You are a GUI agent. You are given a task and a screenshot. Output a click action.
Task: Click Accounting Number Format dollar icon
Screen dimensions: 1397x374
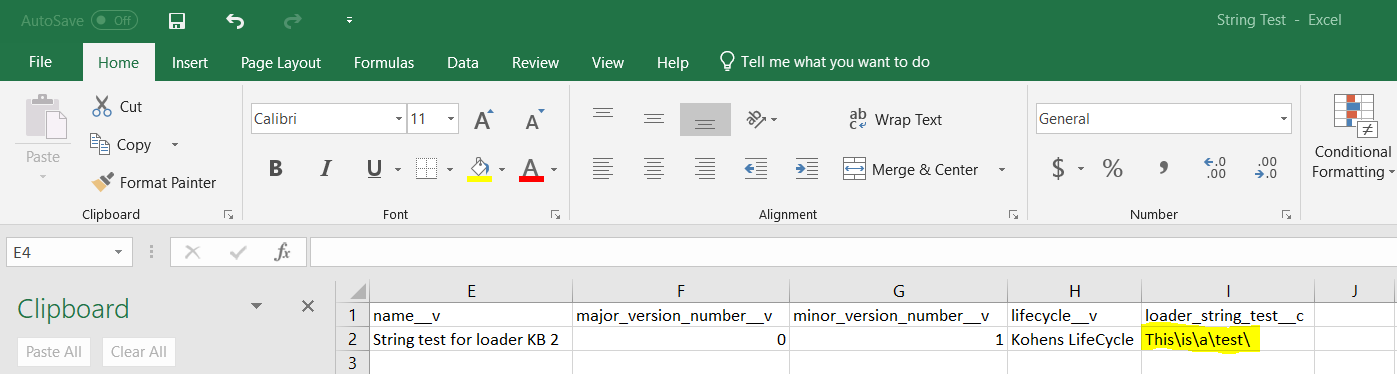pos(1058,168)
